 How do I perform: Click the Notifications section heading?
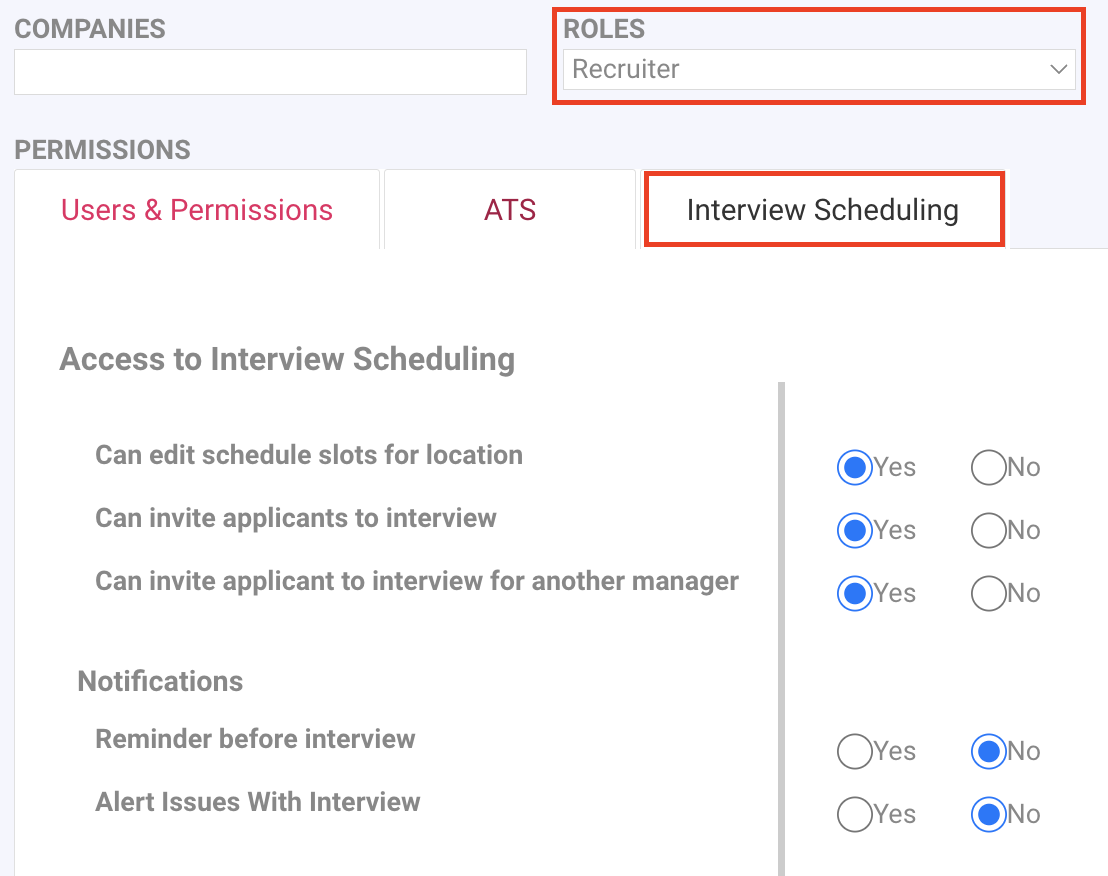160,681
